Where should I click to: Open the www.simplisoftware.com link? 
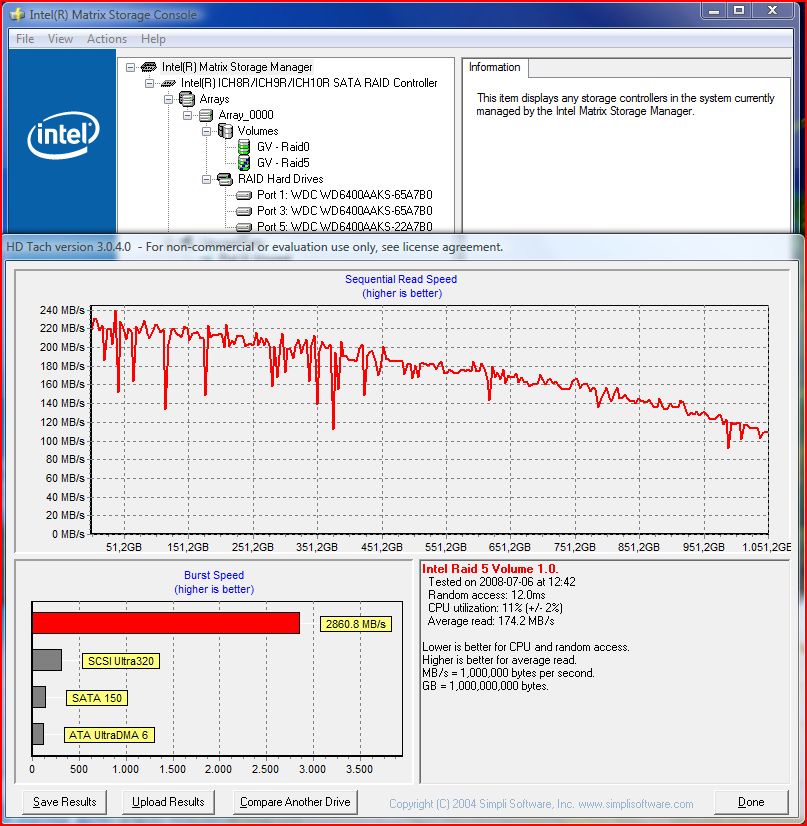636,804
